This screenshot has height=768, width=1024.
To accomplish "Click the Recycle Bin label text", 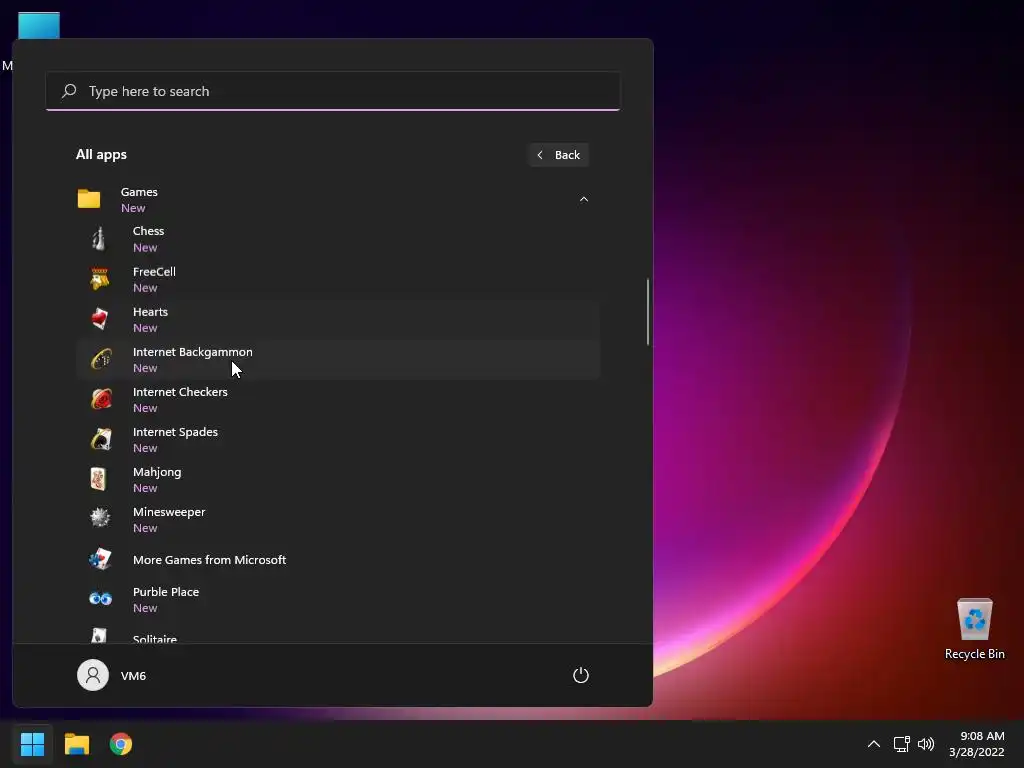I will coord(974,654).
